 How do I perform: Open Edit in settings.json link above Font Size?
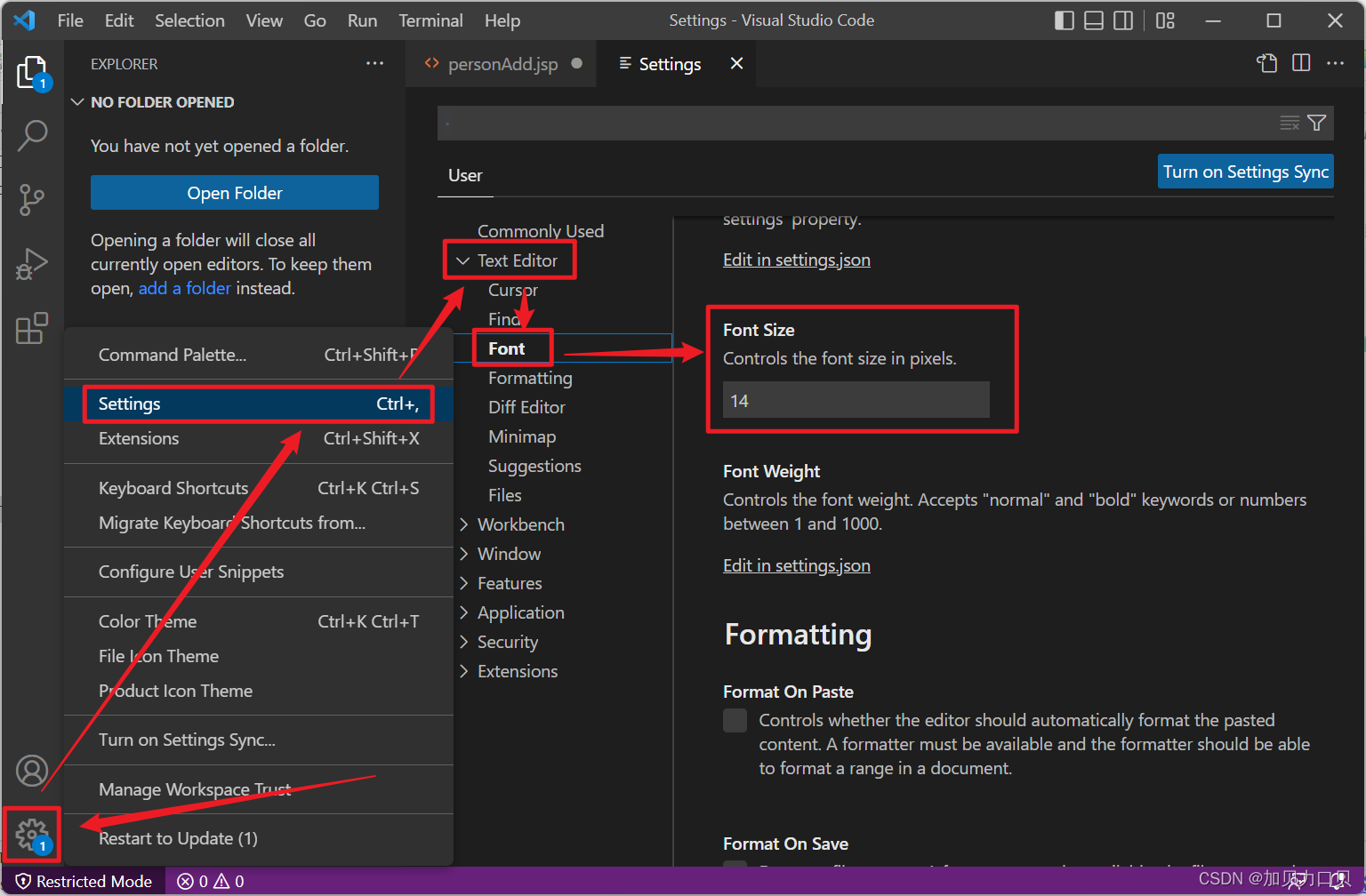(797, 260)
